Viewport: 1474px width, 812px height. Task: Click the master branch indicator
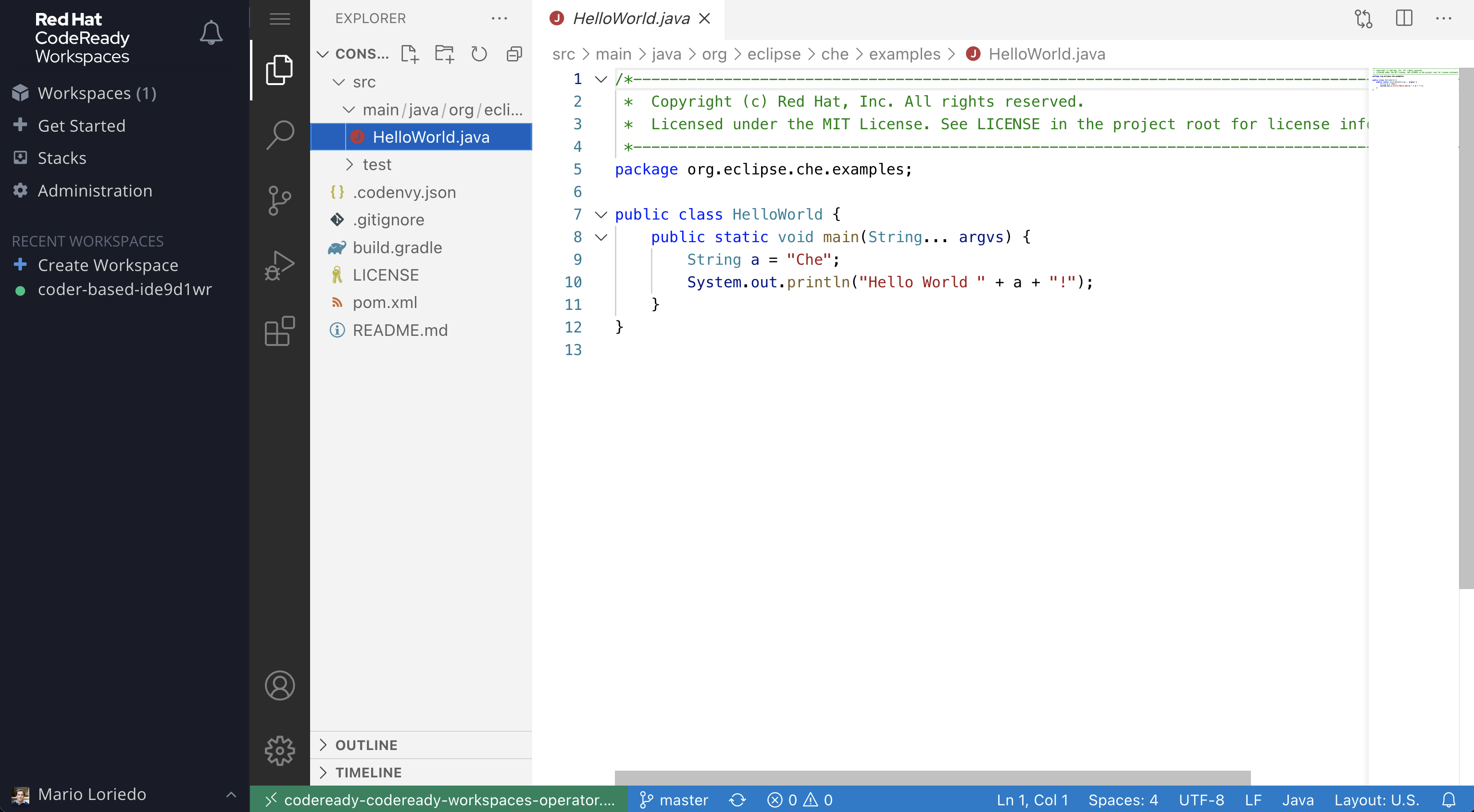[674, 800]
